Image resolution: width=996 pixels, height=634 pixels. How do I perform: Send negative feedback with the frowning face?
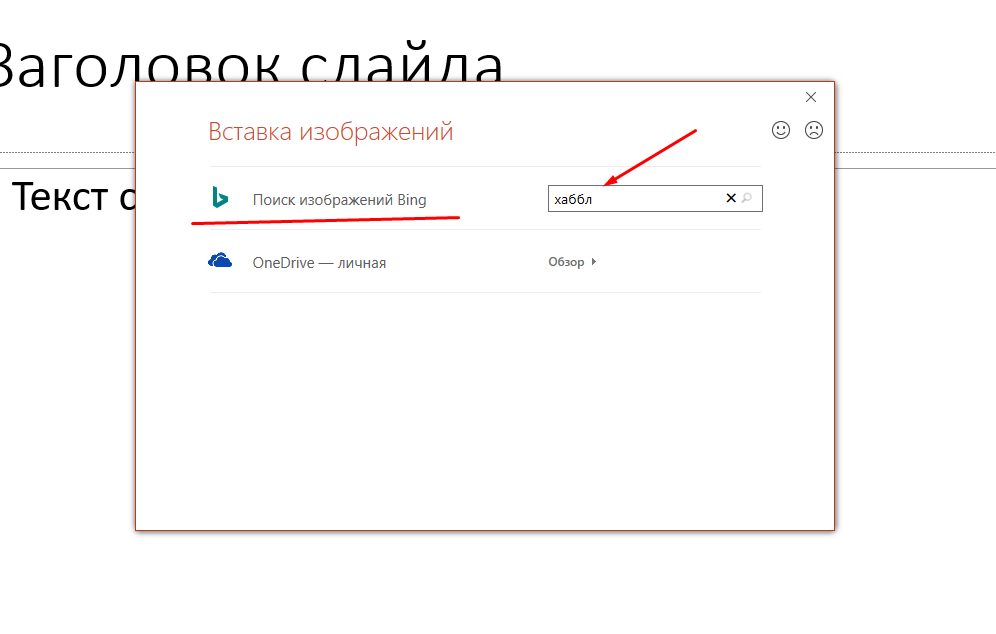coord(814,130)
